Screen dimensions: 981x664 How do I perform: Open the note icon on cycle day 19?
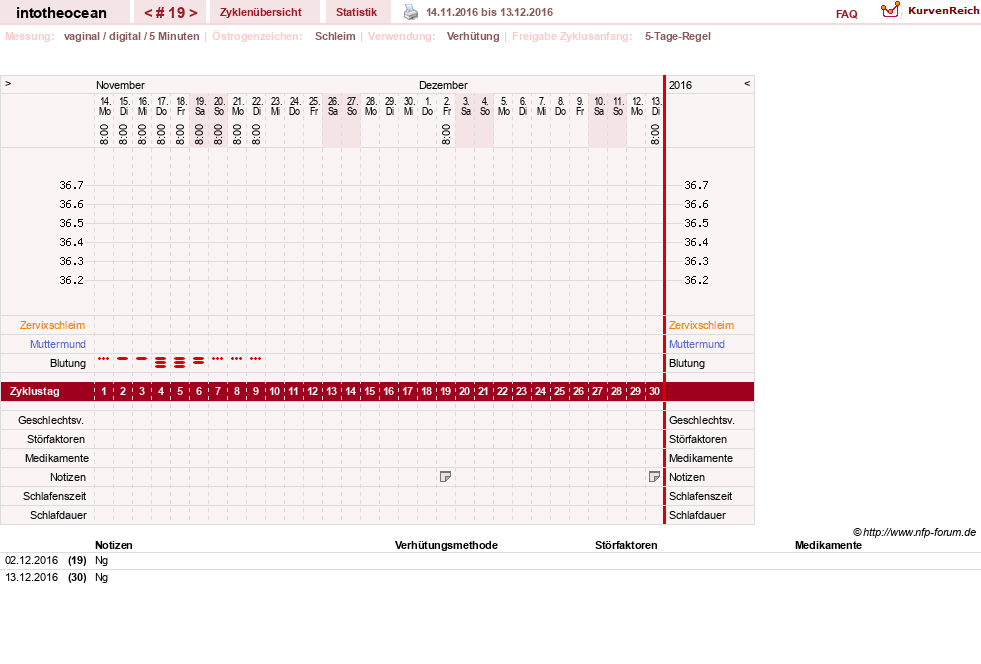(x=445, y=477)
